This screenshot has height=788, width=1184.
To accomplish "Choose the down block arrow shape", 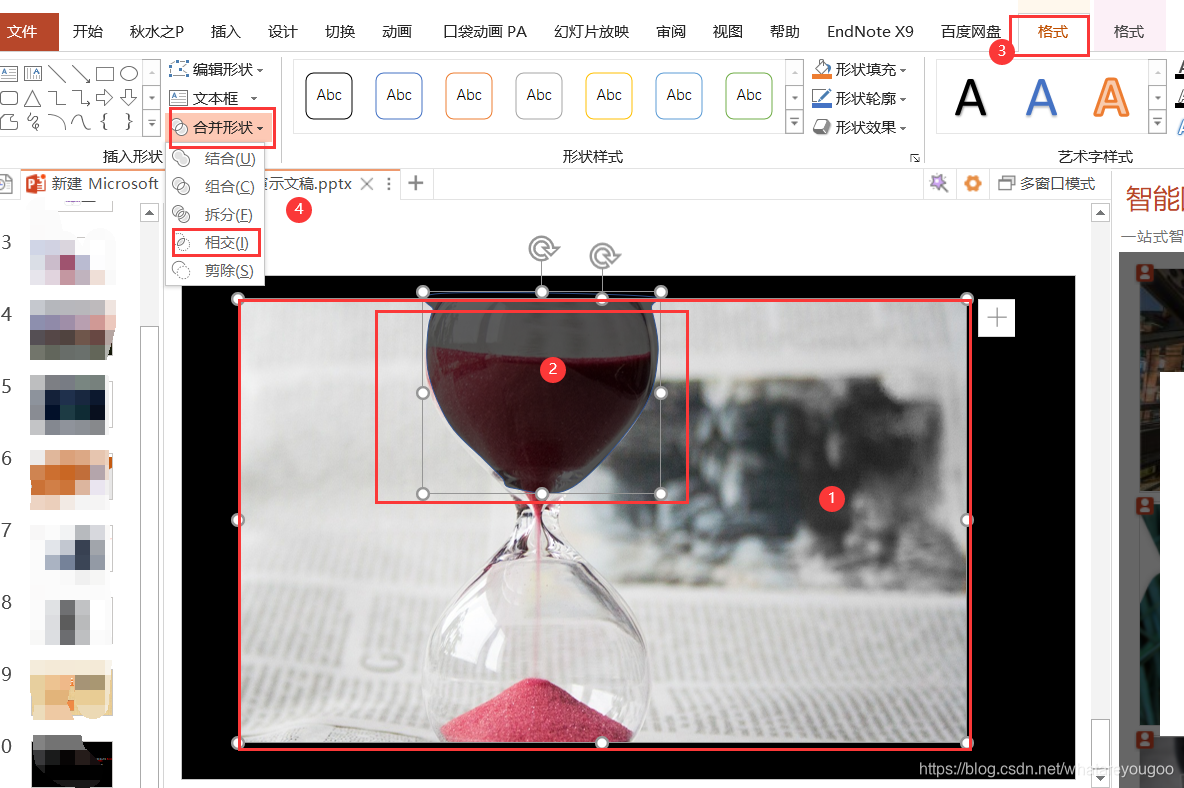I will (x=129, y=97).
